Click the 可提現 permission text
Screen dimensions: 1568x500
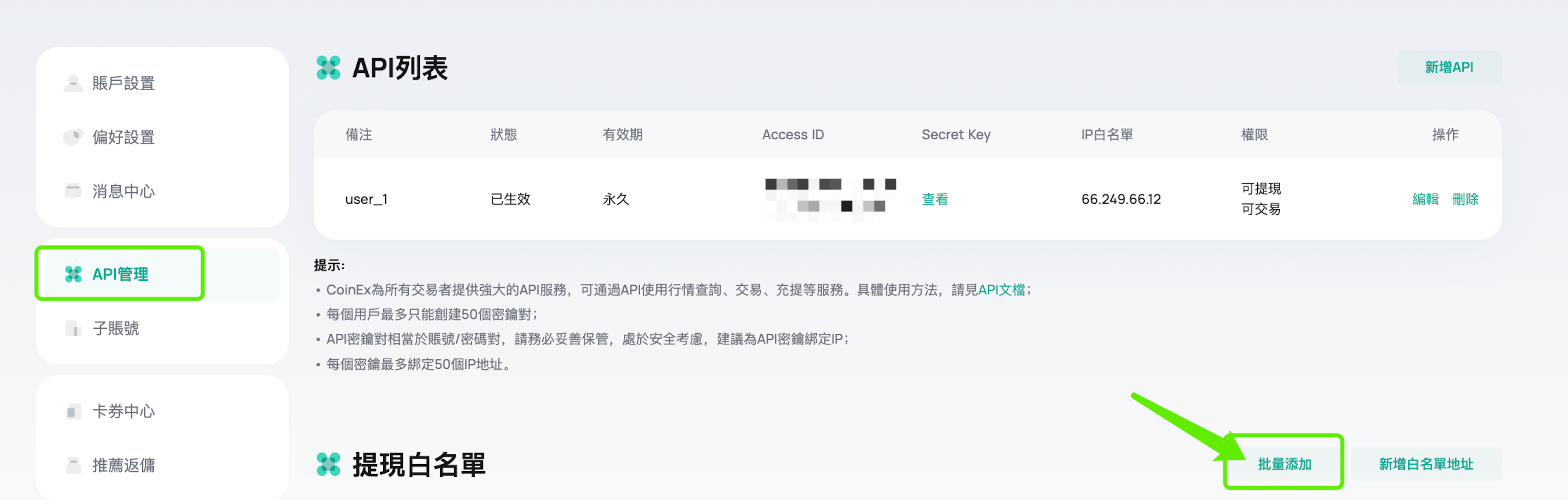pyautogui.click(x=1261, y=189)
